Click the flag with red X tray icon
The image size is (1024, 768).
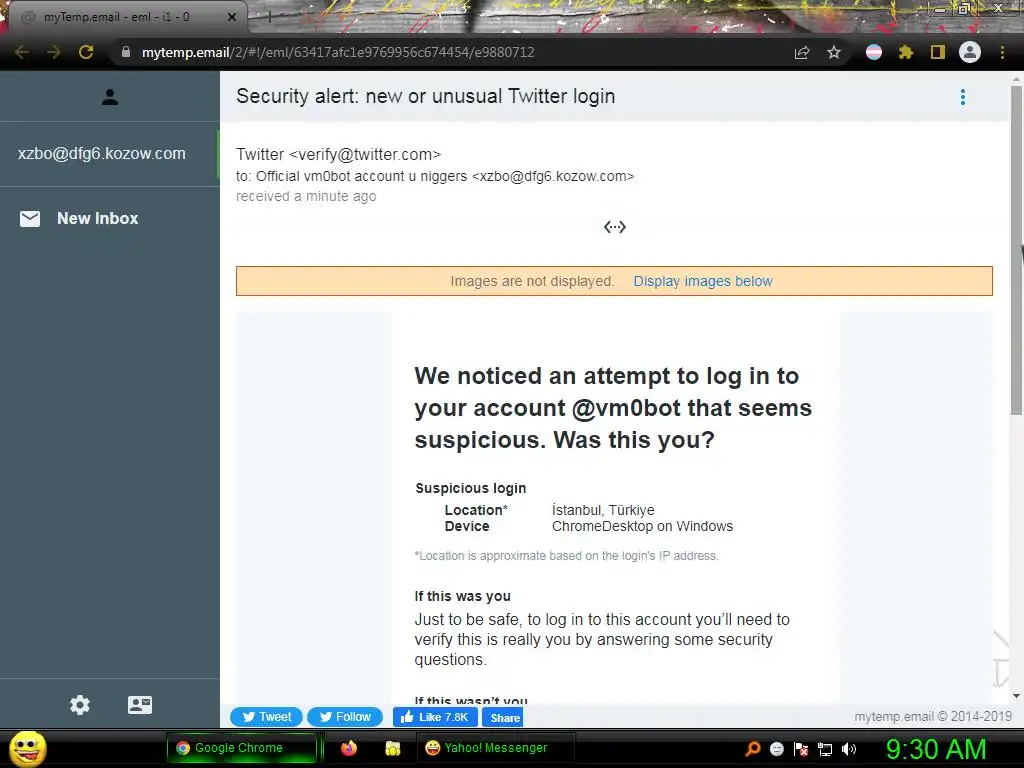coord(801,749)
